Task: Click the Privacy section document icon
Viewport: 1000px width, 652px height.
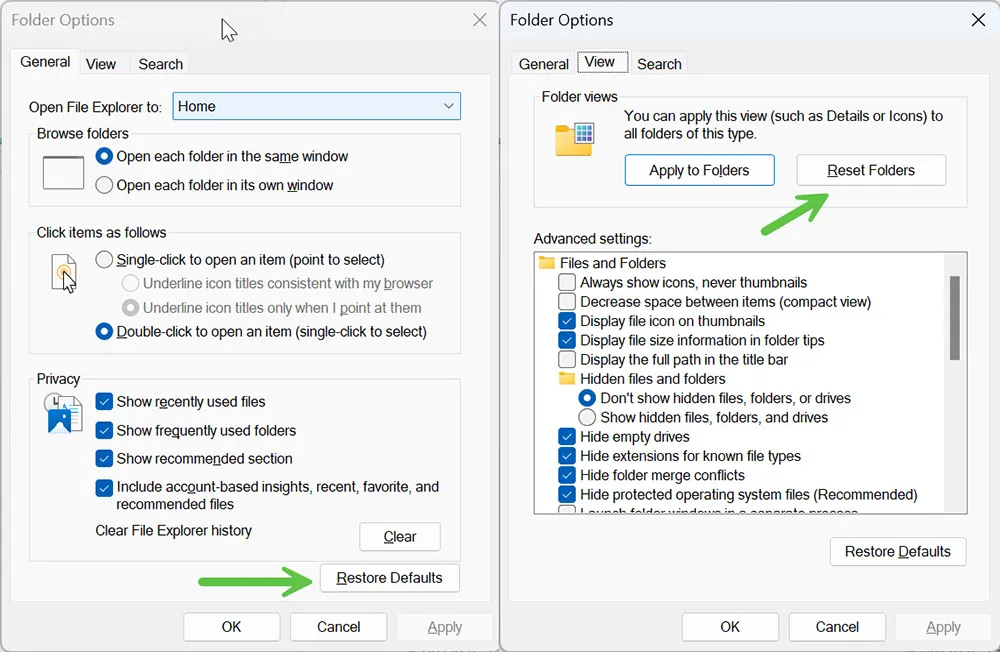Action: 62,411
